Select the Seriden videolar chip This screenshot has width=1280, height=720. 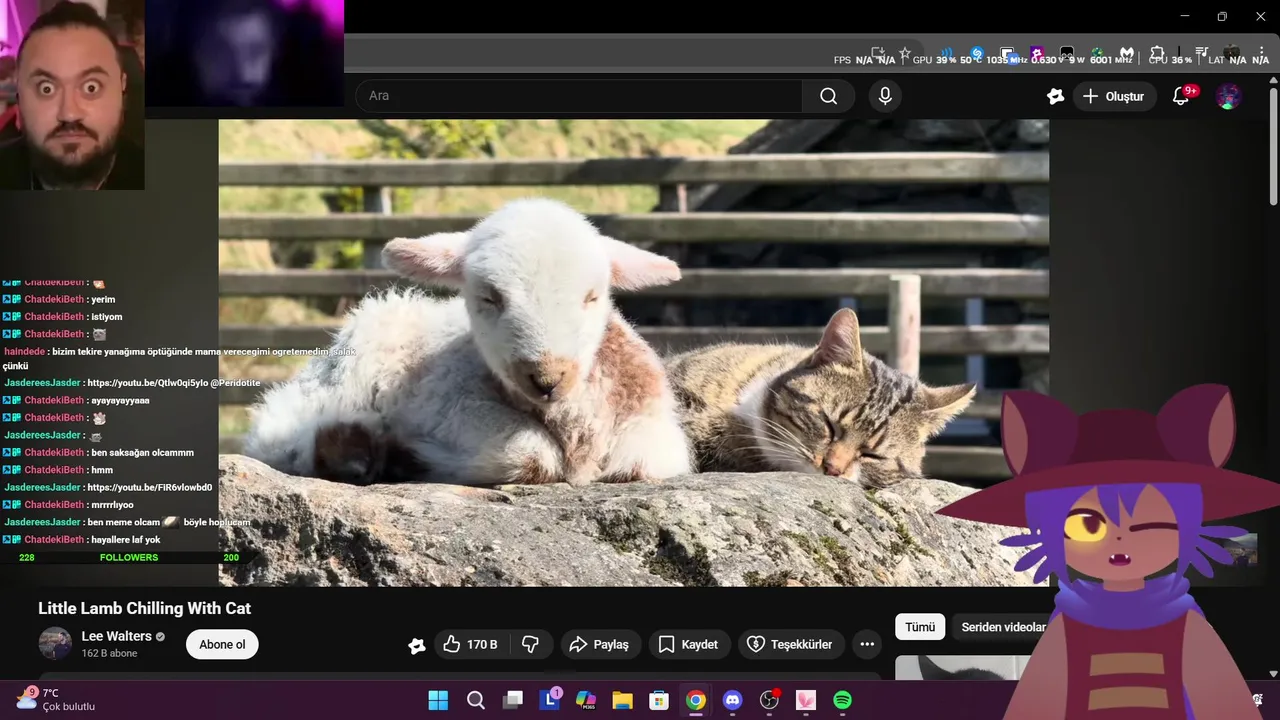pos(1003,627)
